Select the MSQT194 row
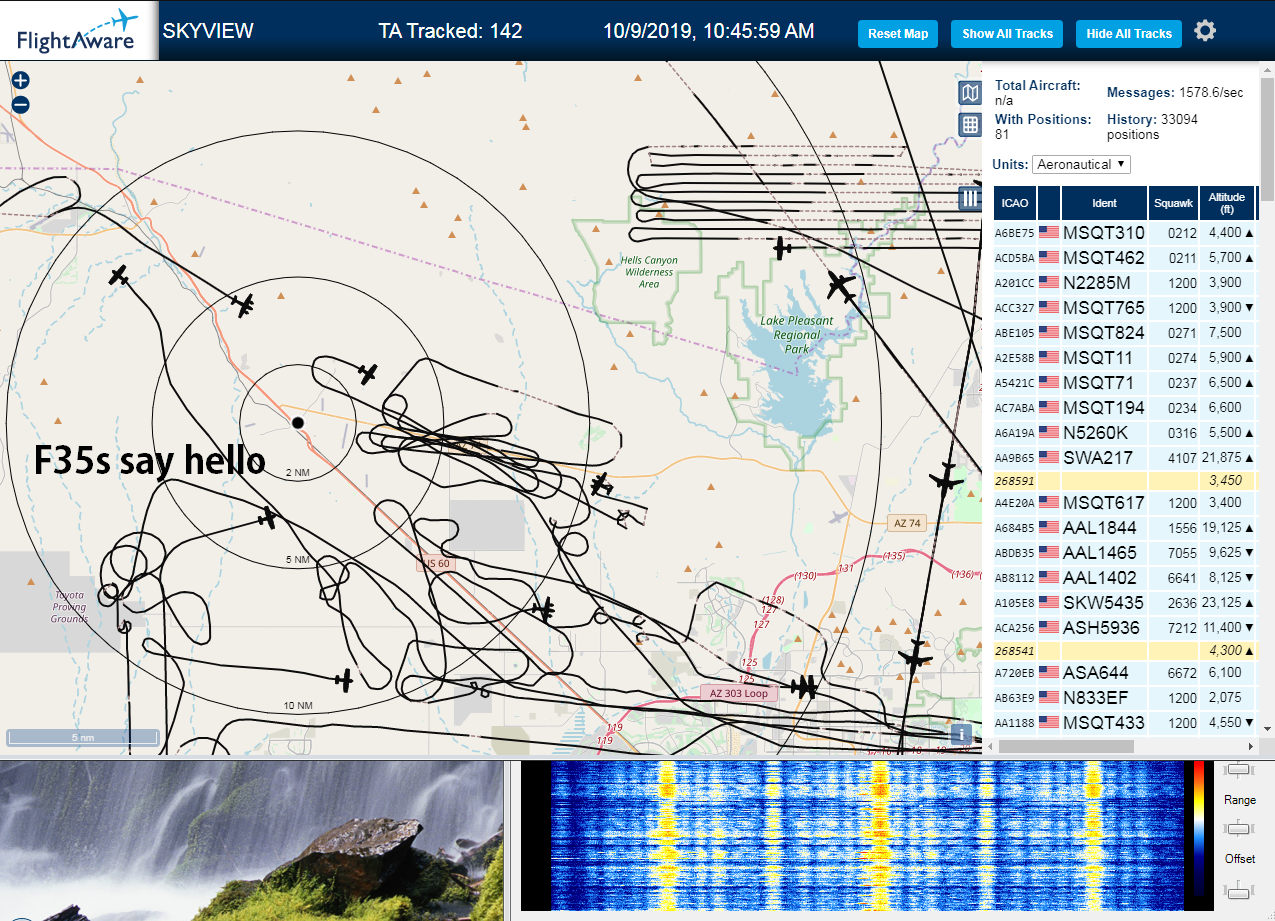The height and width of the screenshot is (921, 1275). [1124, 407]
